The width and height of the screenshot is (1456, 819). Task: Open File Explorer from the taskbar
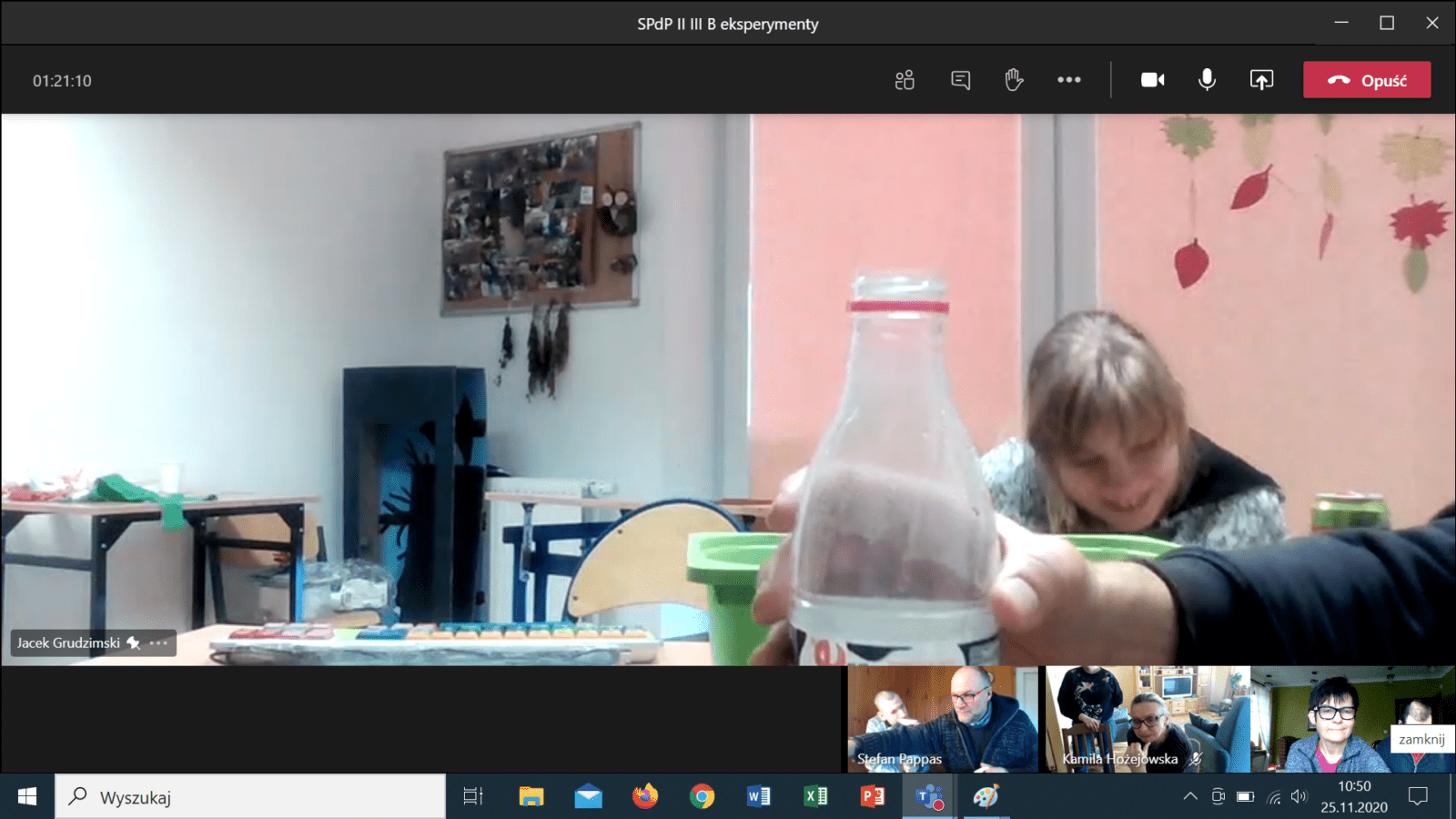point(531,796)
